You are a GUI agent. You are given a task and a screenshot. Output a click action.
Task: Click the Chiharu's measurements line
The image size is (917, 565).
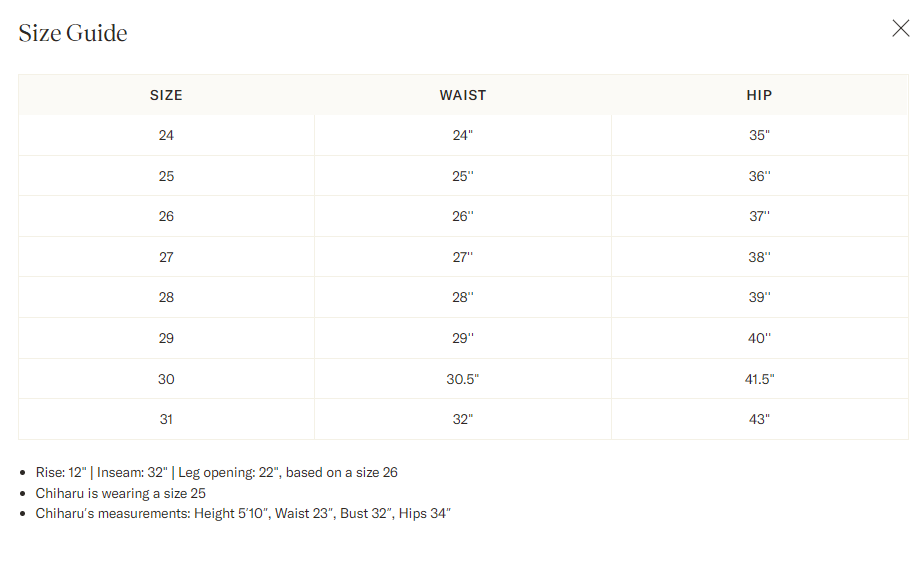click(243, 514)
